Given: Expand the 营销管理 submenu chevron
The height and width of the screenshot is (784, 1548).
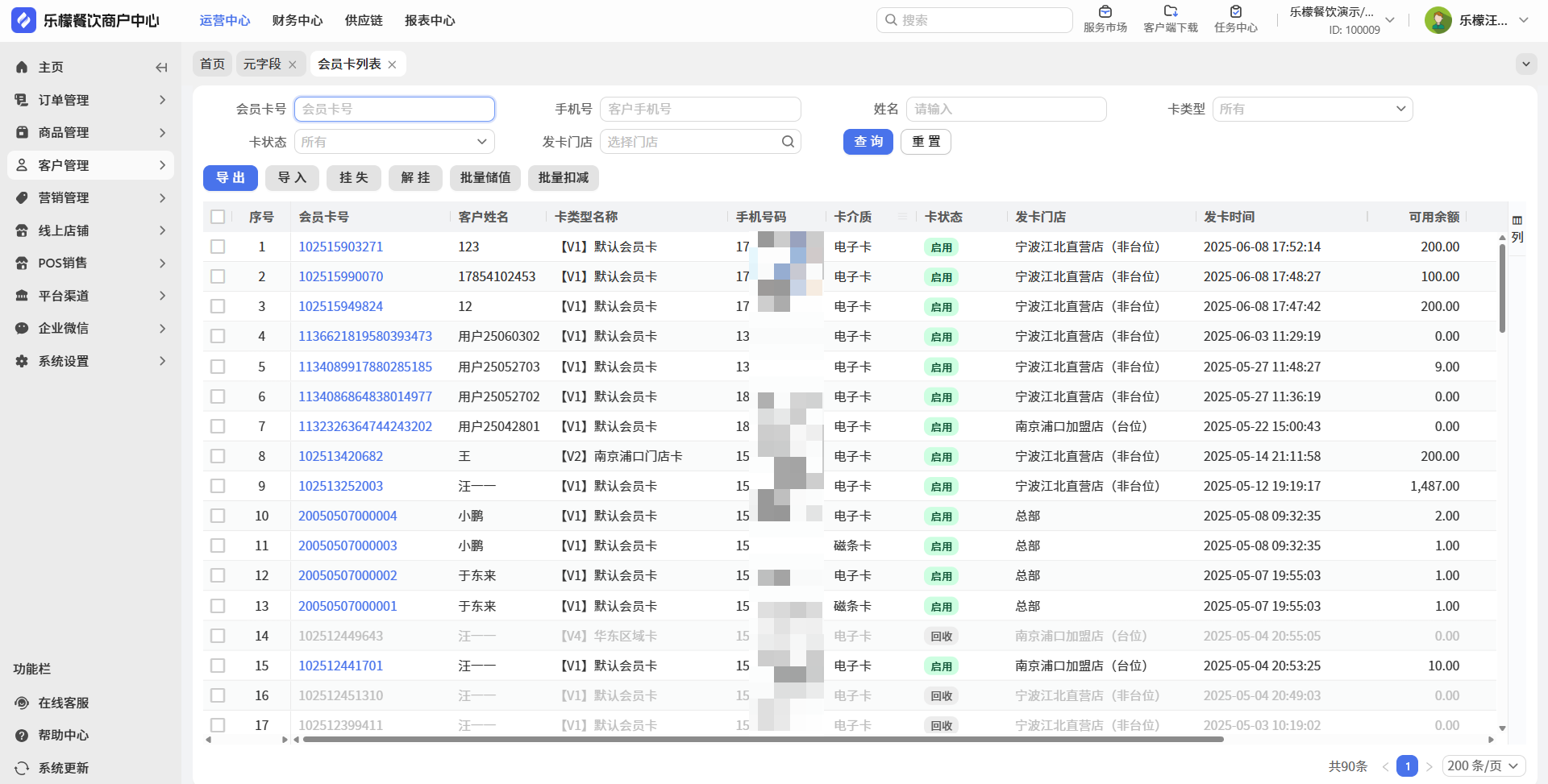Looking at the screenshot, I should pos(162,197).
